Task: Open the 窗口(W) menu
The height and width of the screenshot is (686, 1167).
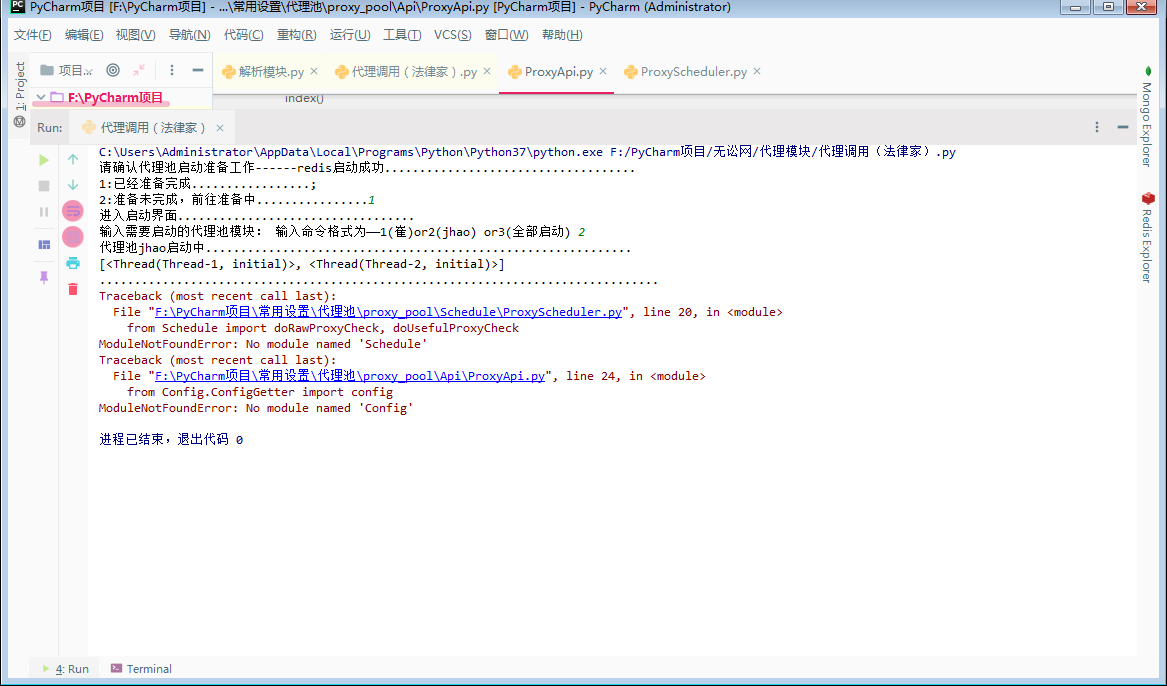Action: pyautogui.click(x=506, y=35)
